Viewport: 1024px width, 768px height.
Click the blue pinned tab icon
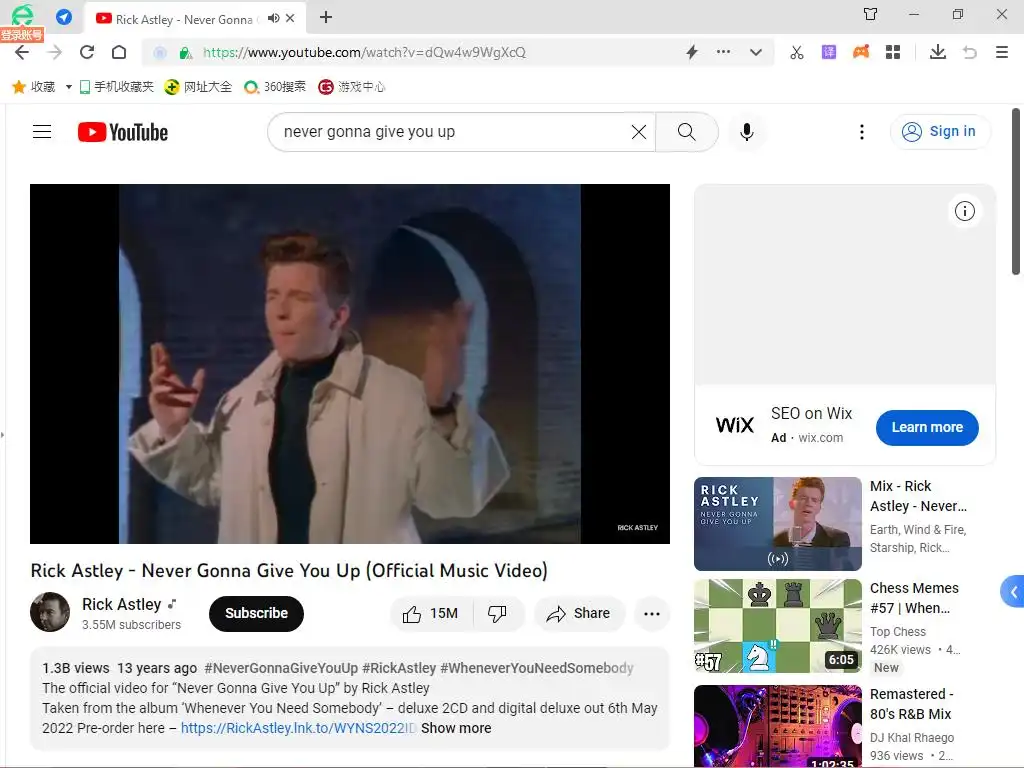pos(63,17)
